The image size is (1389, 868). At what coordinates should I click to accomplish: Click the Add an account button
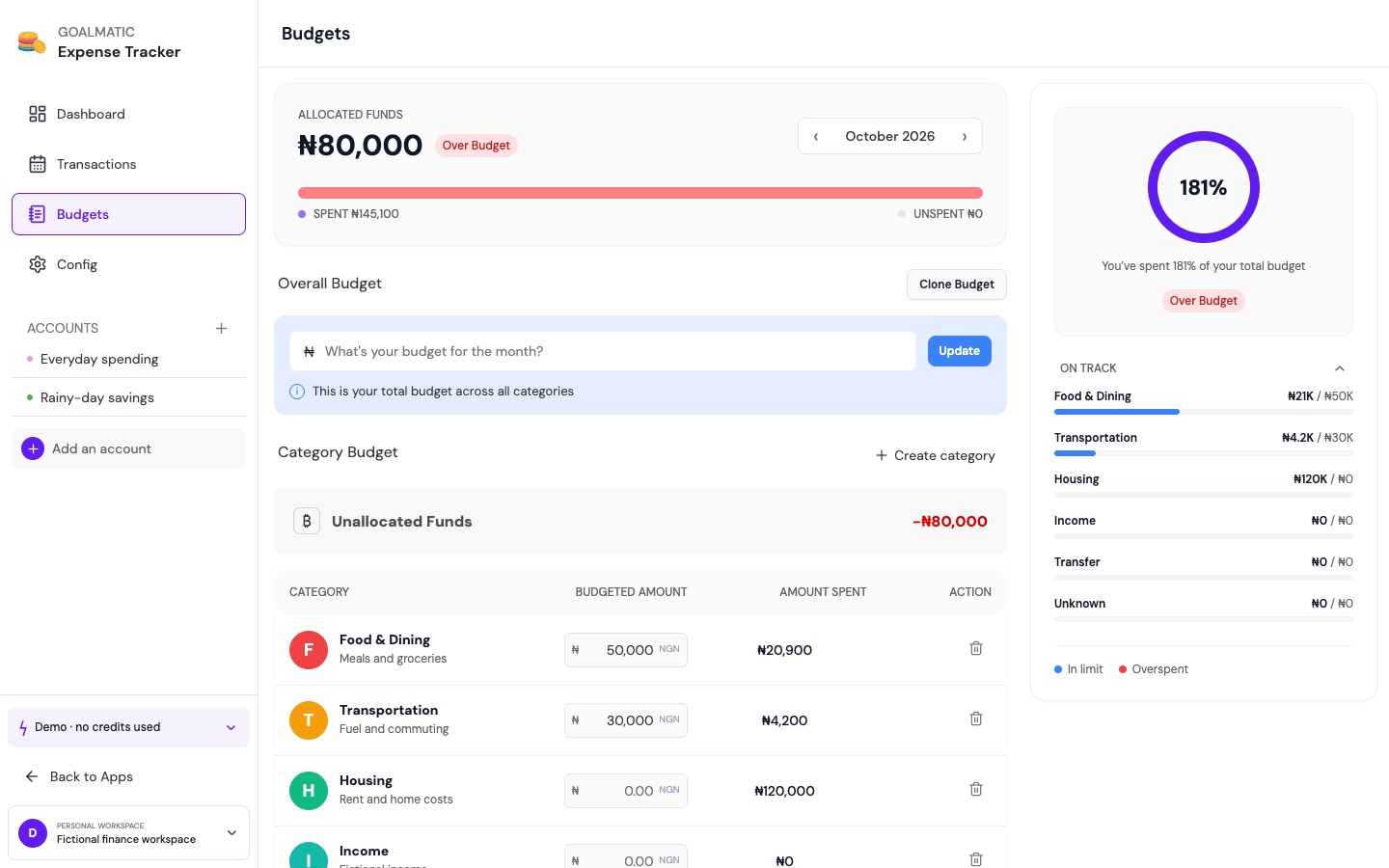[128, 448]
